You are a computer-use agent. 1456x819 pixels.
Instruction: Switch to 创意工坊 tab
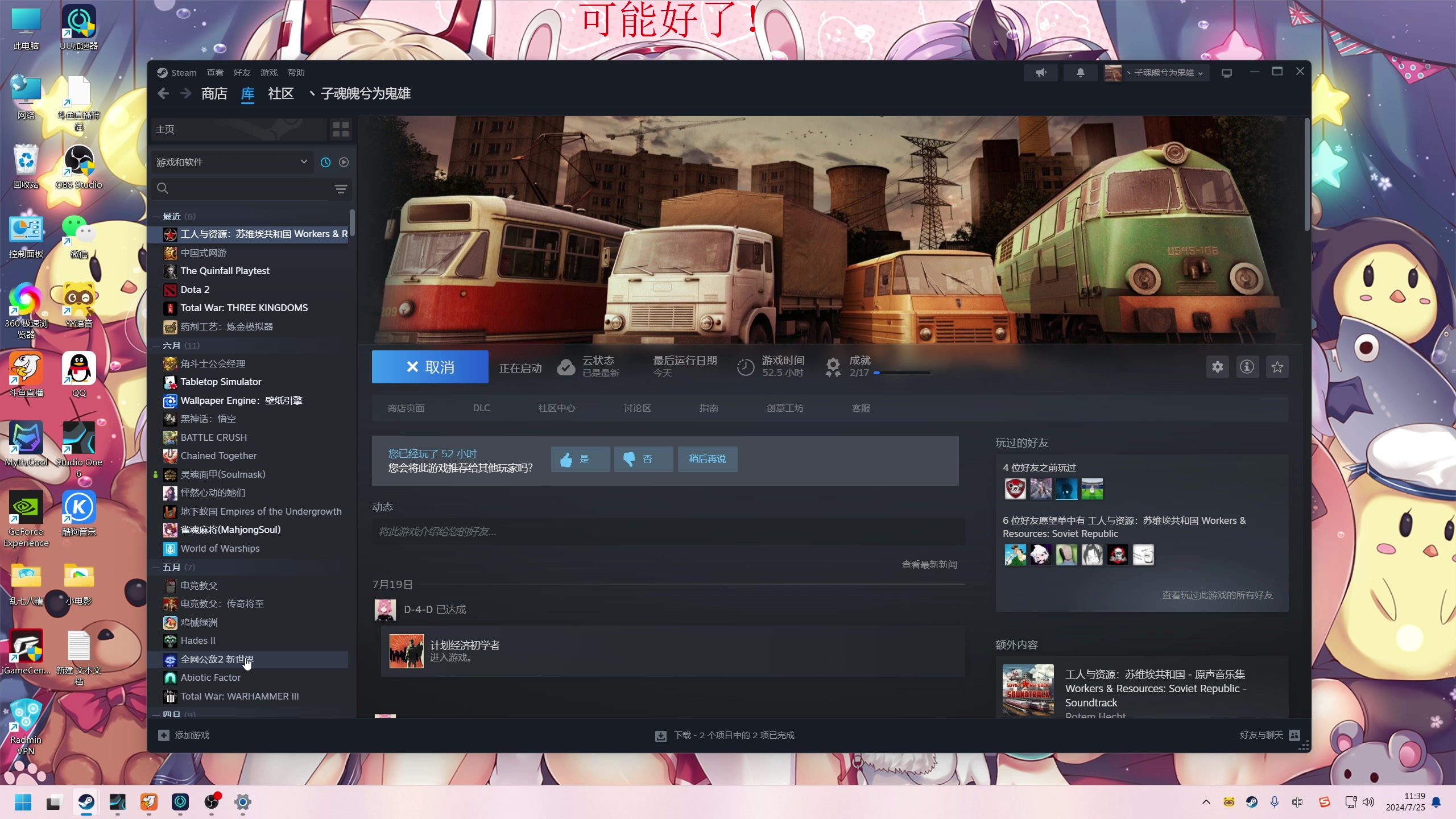coord(784,408)
